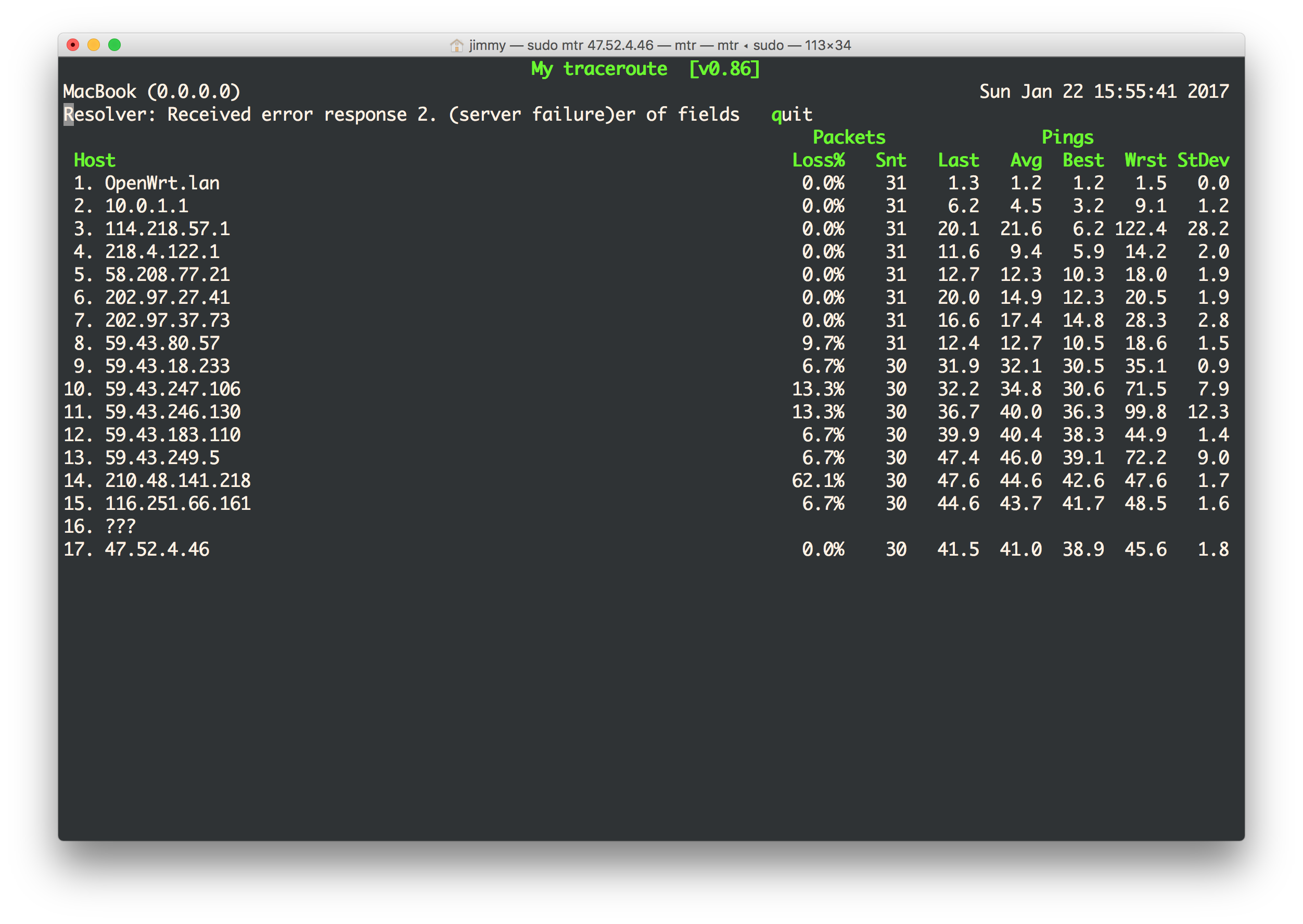Select the OpenWrt.lan hop row
1303x924 pixels.
[x=162, y=183]
